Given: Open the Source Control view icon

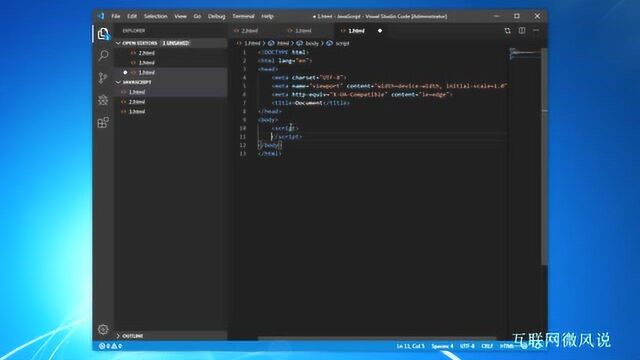Looking at the screenshot, I should coord(103,78).
